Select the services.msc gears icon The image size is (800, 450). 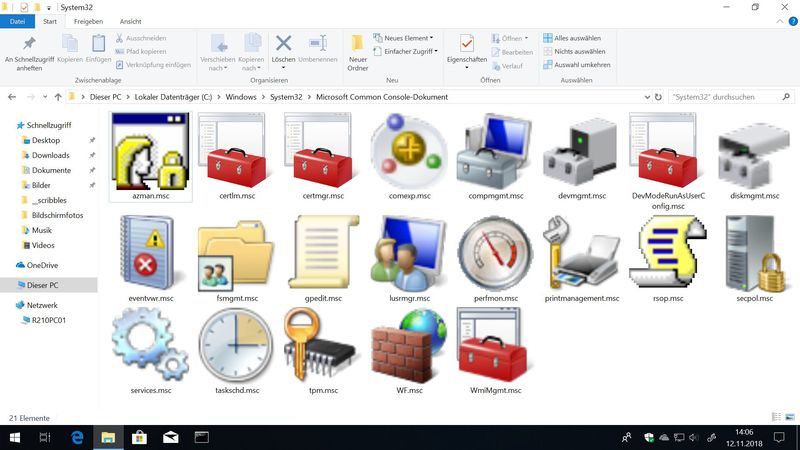click(151, 345)
